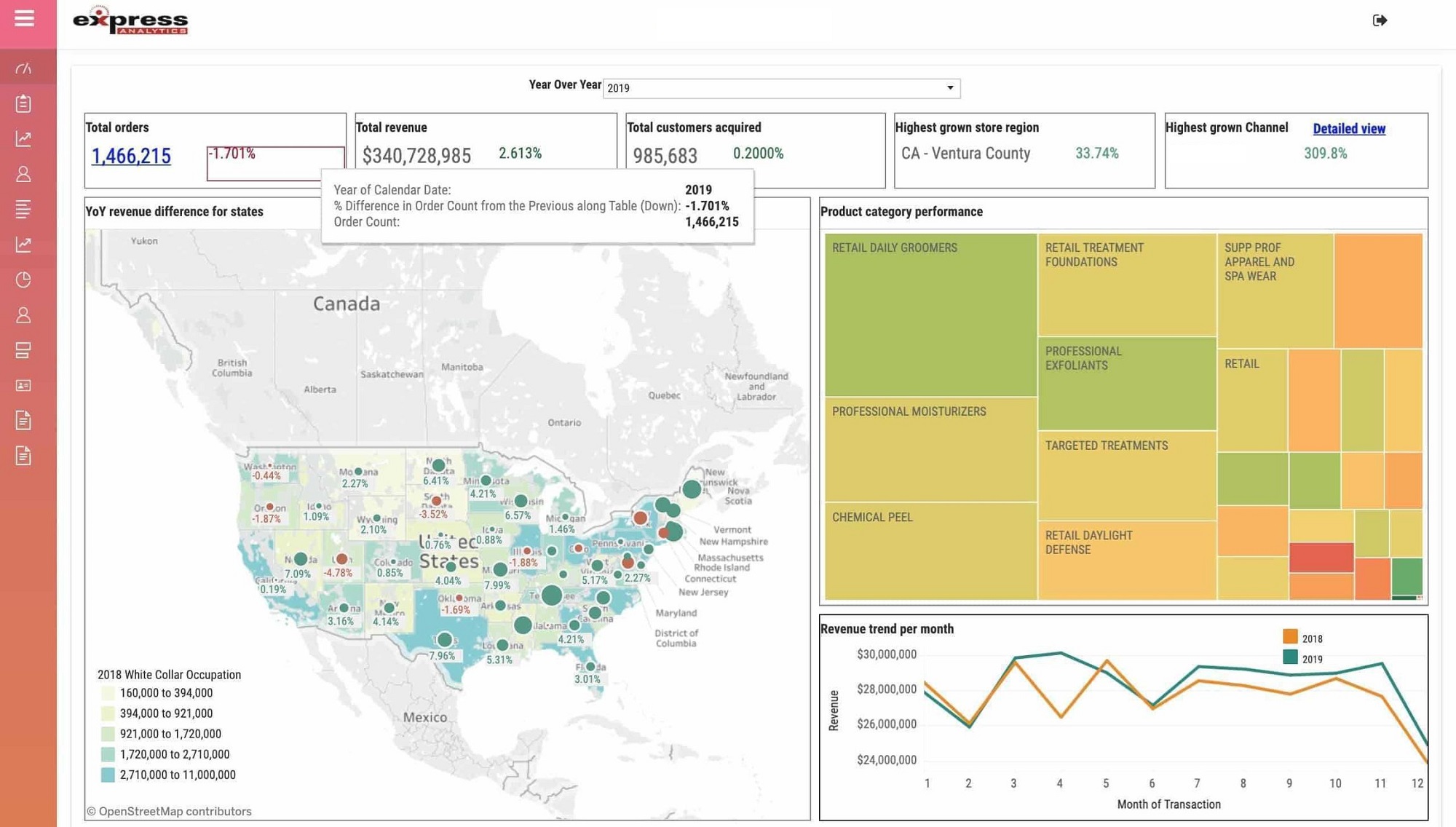Viewport: 1456px width, 827px height.
Task: Click the Washington -0.44% map label
Action: 266,475
